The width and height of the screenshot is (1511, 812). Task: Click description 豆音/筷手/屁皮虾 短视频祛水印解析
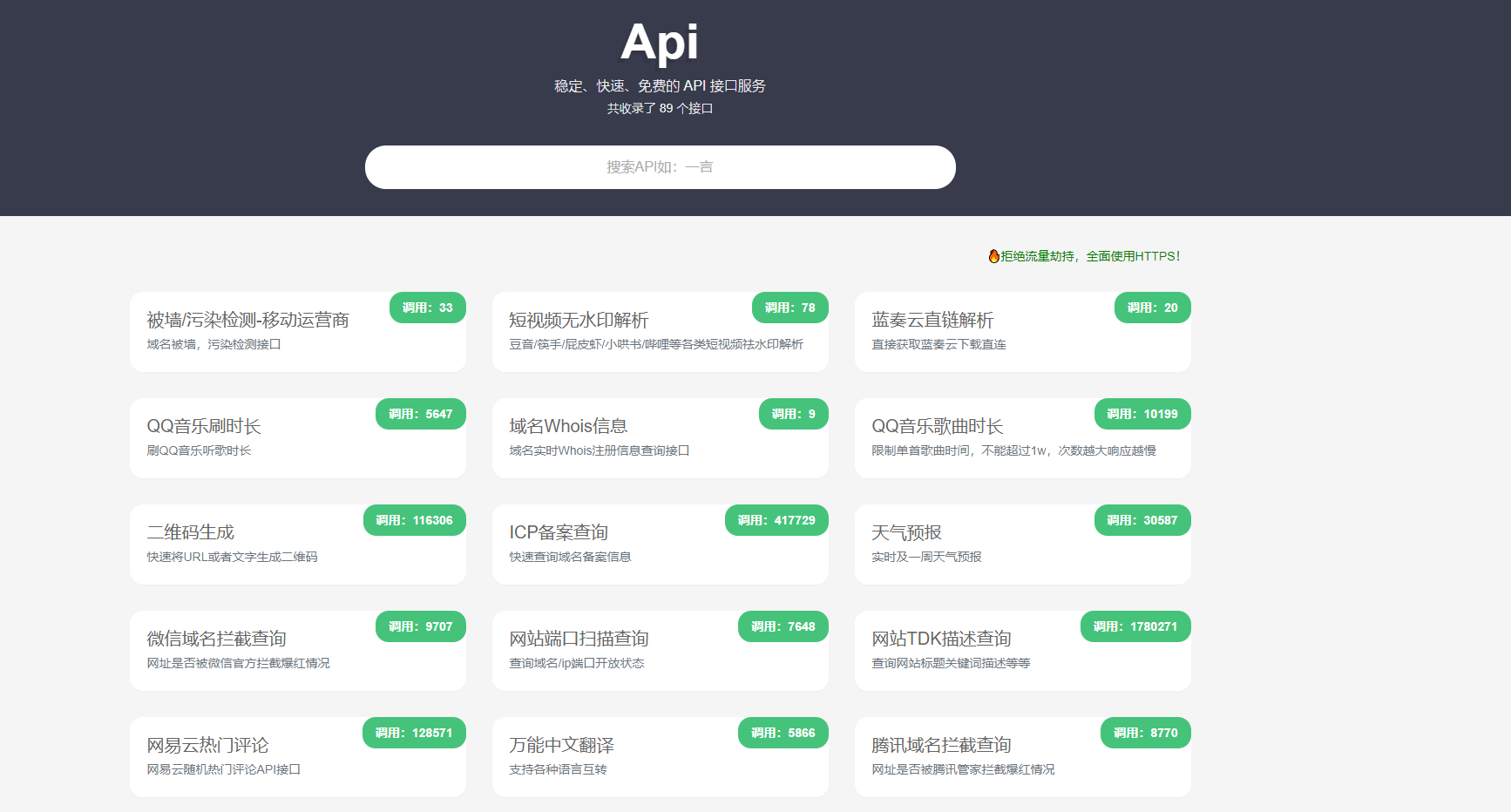[x=656, y=345]
